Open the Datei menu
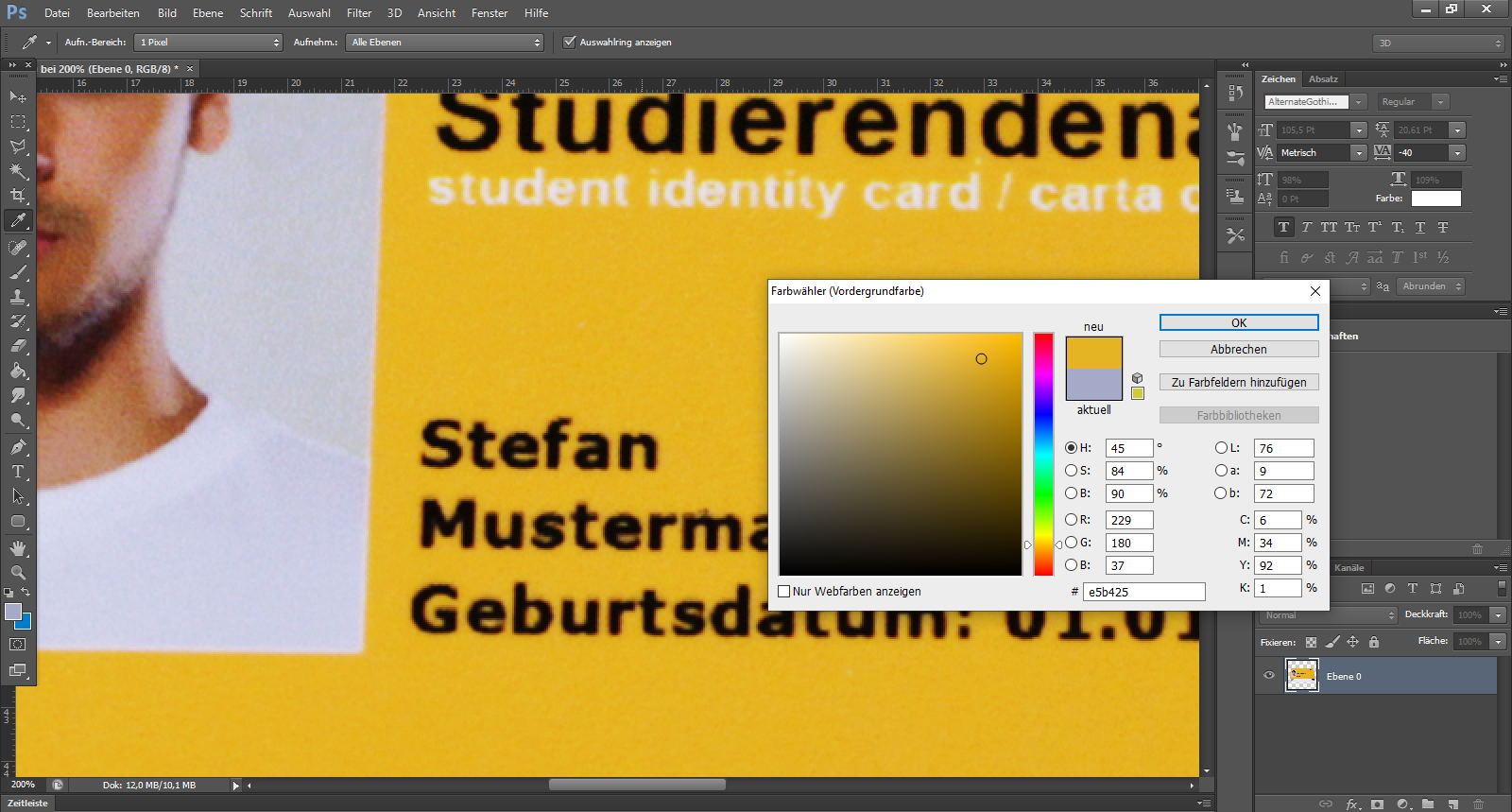Image resolution: width=1512 pixels, height=812 pixels. (57, 13)
